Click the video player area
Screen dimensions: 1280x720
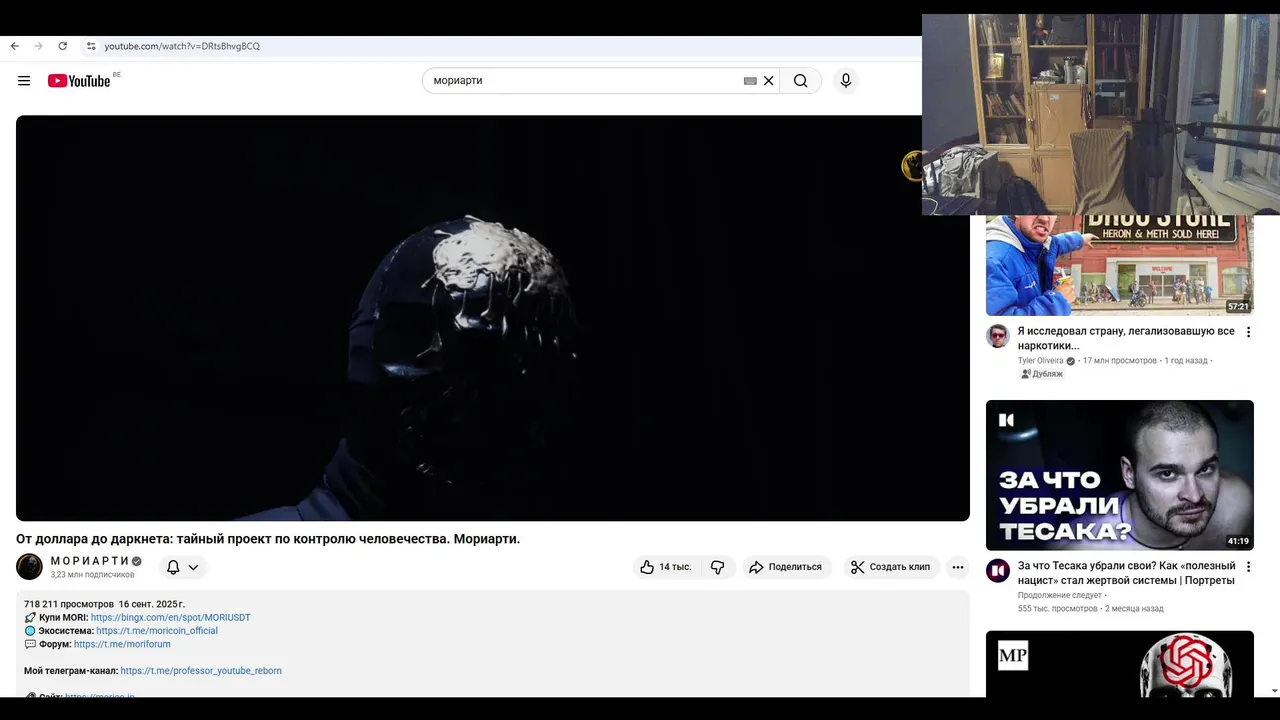coord(493,318)
